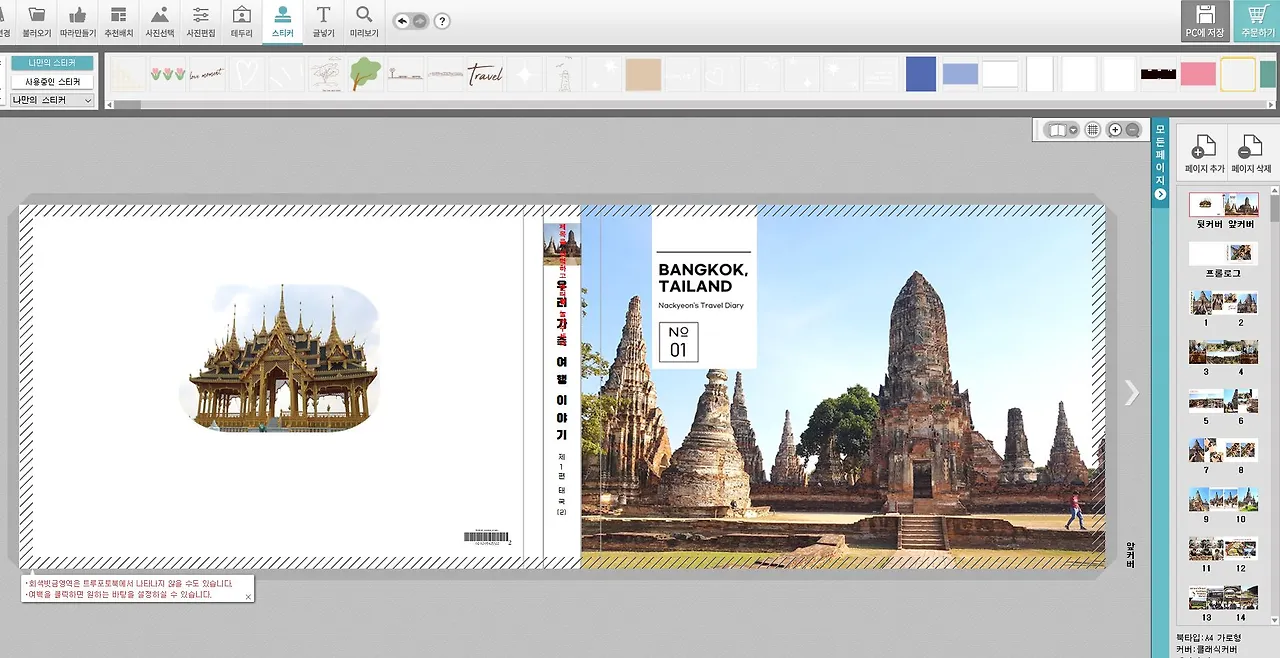
Task: Collapse the 모든페이지 side panel
Action: click(1160, 194)
